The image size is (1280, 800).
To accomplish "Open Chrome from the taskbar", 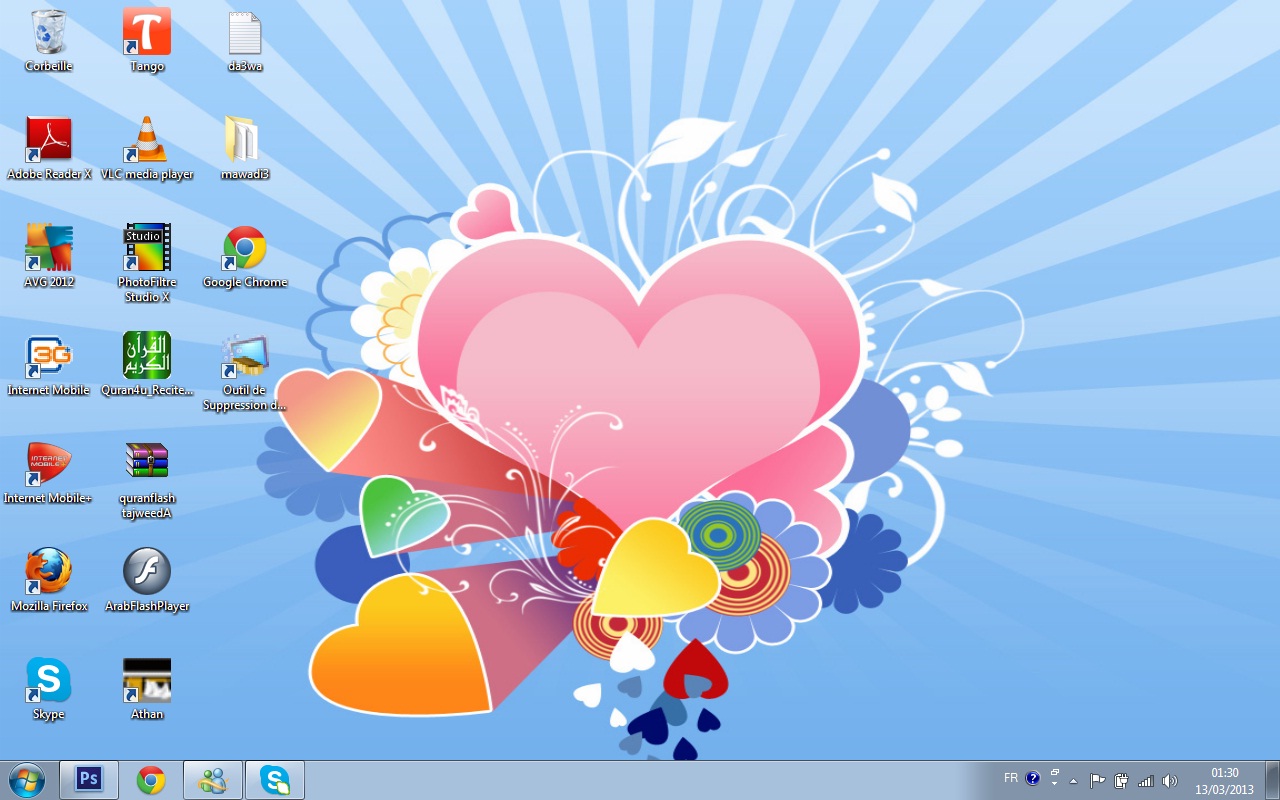I will (151, 780).
